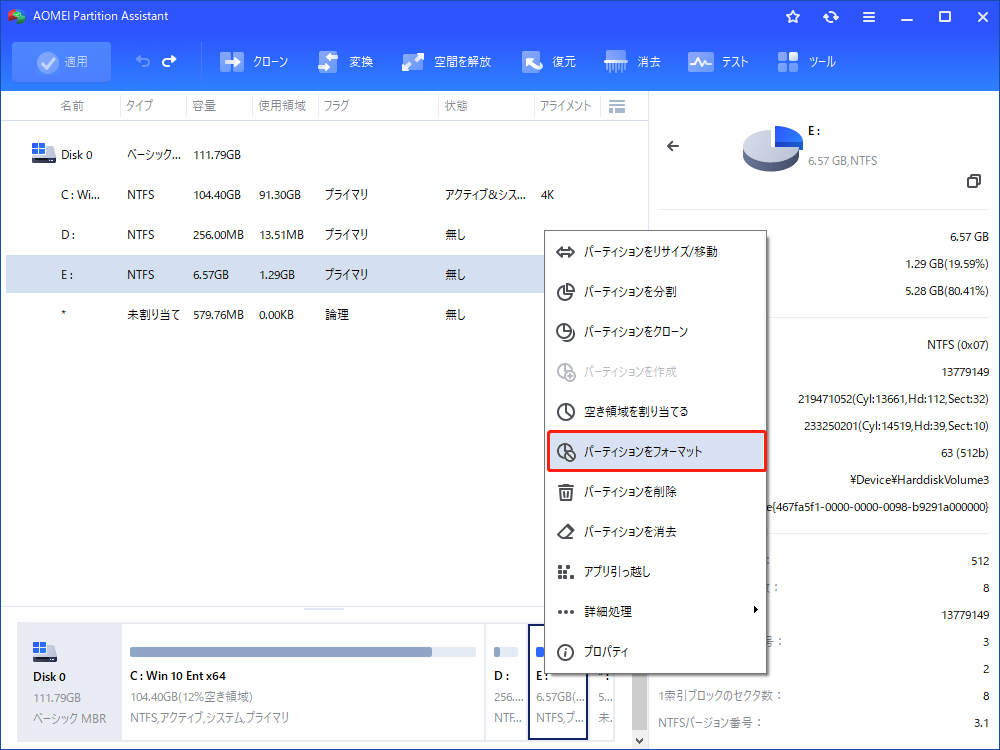
Task: Select パーティションを分割 menu item
Action: 656,291
